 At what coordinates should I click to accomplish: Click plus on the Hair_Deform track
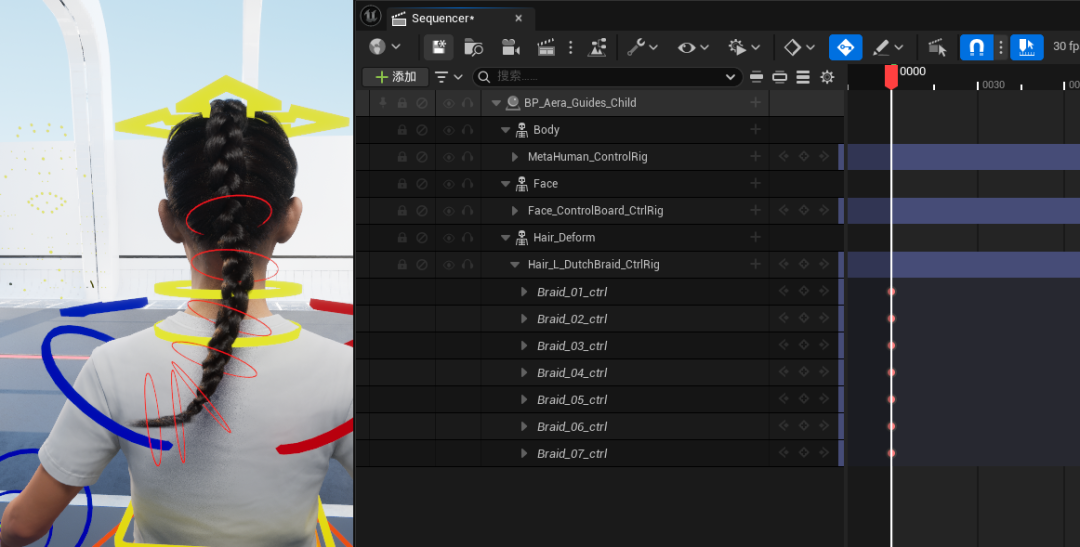coord(756,237)
